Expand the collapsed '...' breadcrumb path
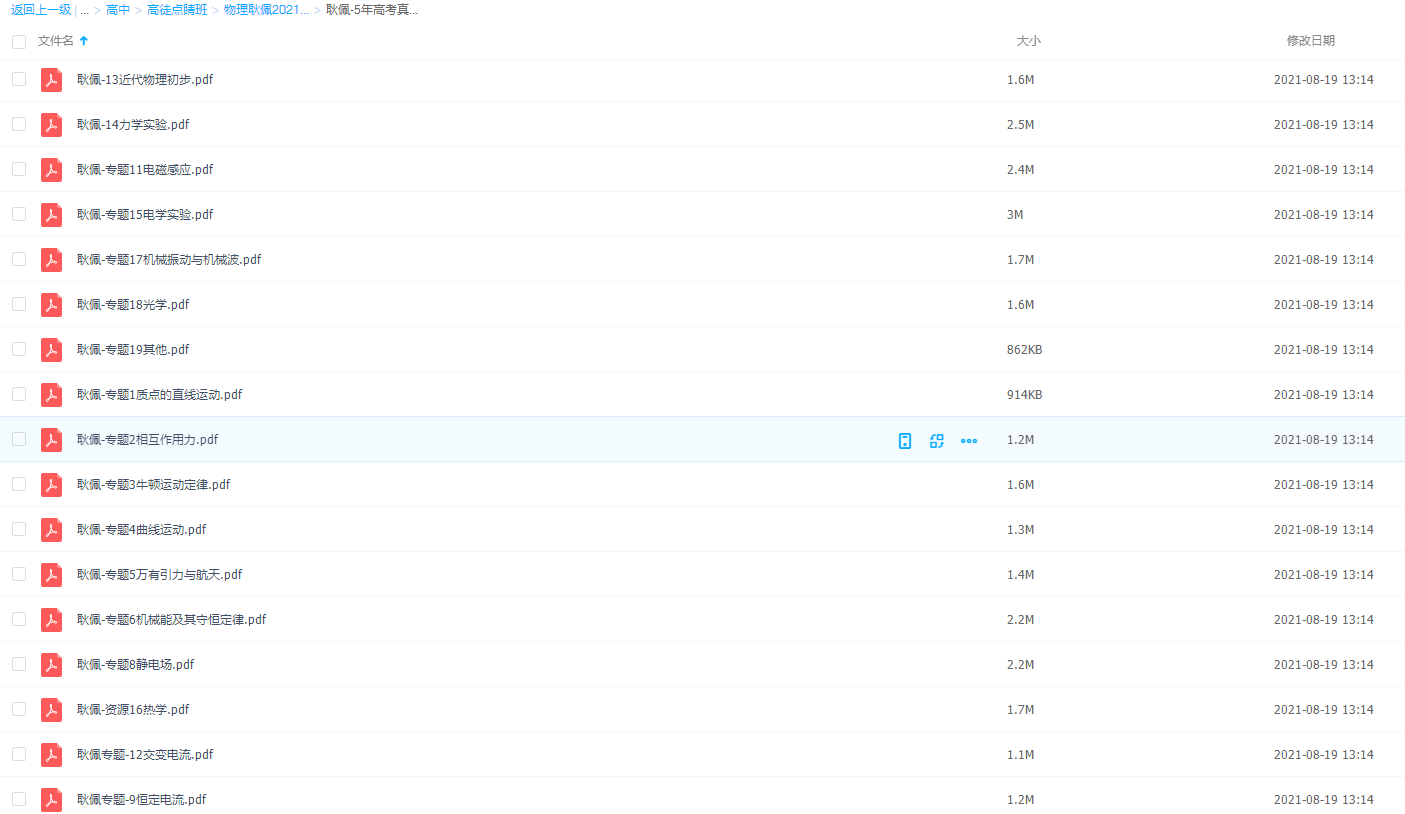1405x814 pixels. pyautogui.click(x=85, y=10)
